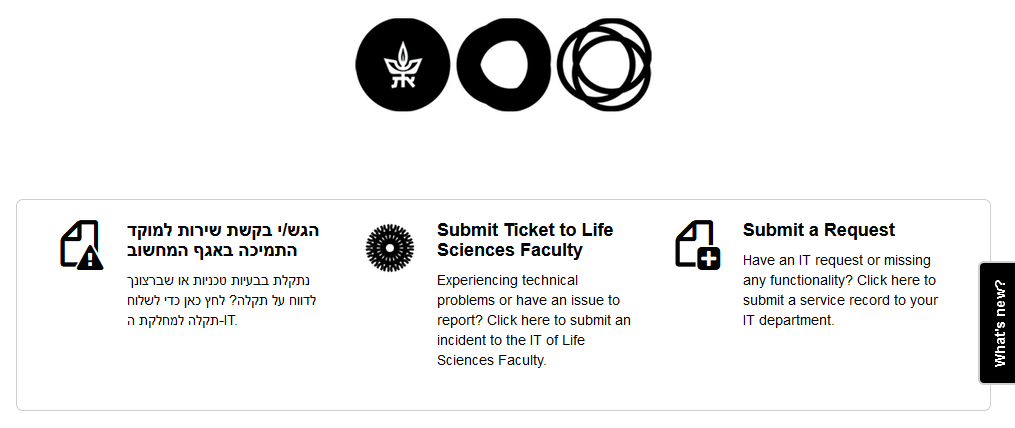Click the Hebrew text ending with IT

(x=183, y=321)
